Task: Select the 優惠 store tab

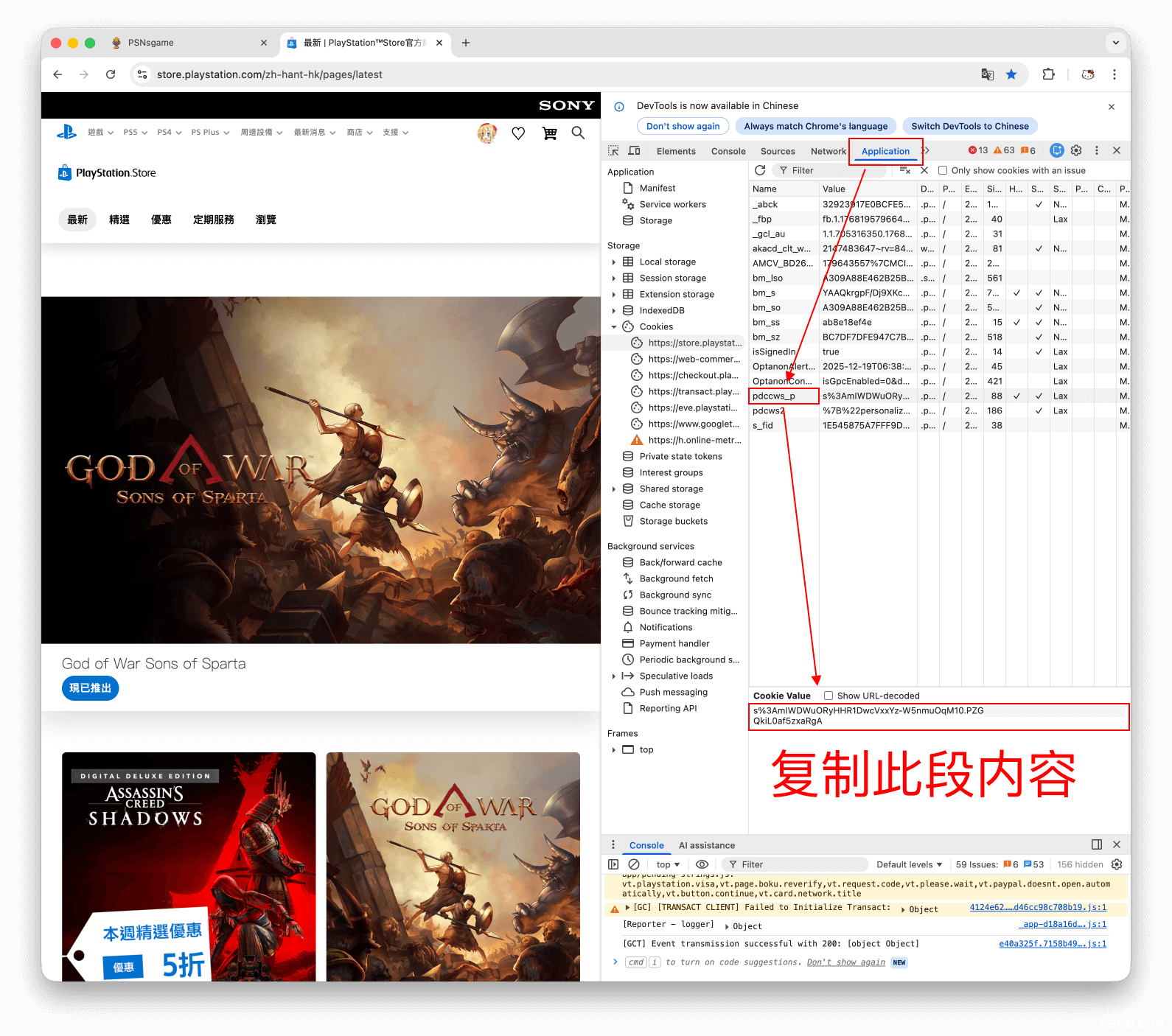Action: (x=161, y=220)
